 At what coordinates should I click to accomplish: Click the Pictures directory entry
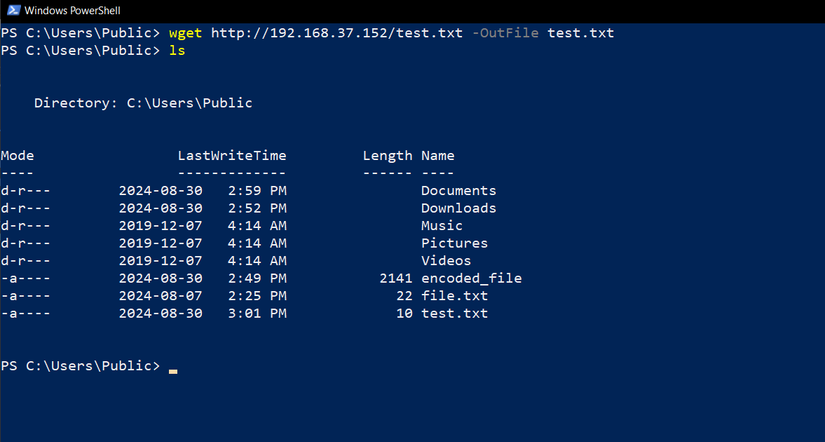[454, 243]
